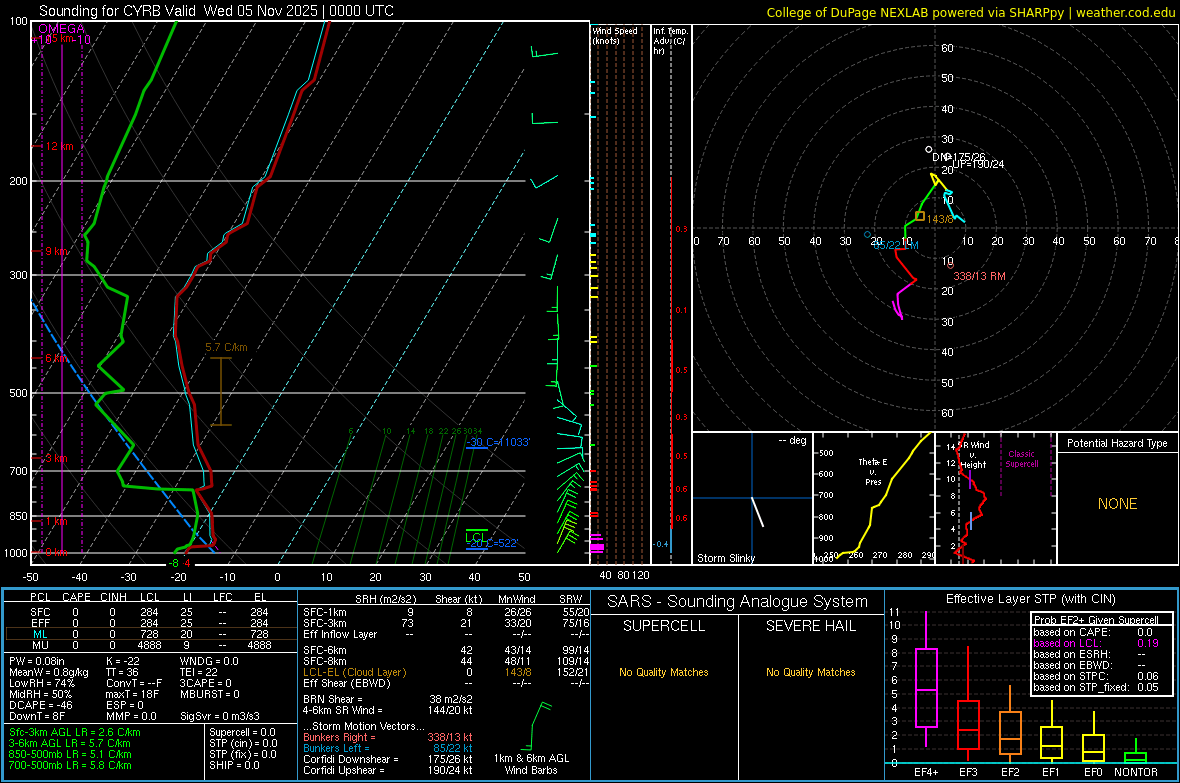Click the 850 pressure level label
The image size is (1180, 783).
click(x=18, y=516)
